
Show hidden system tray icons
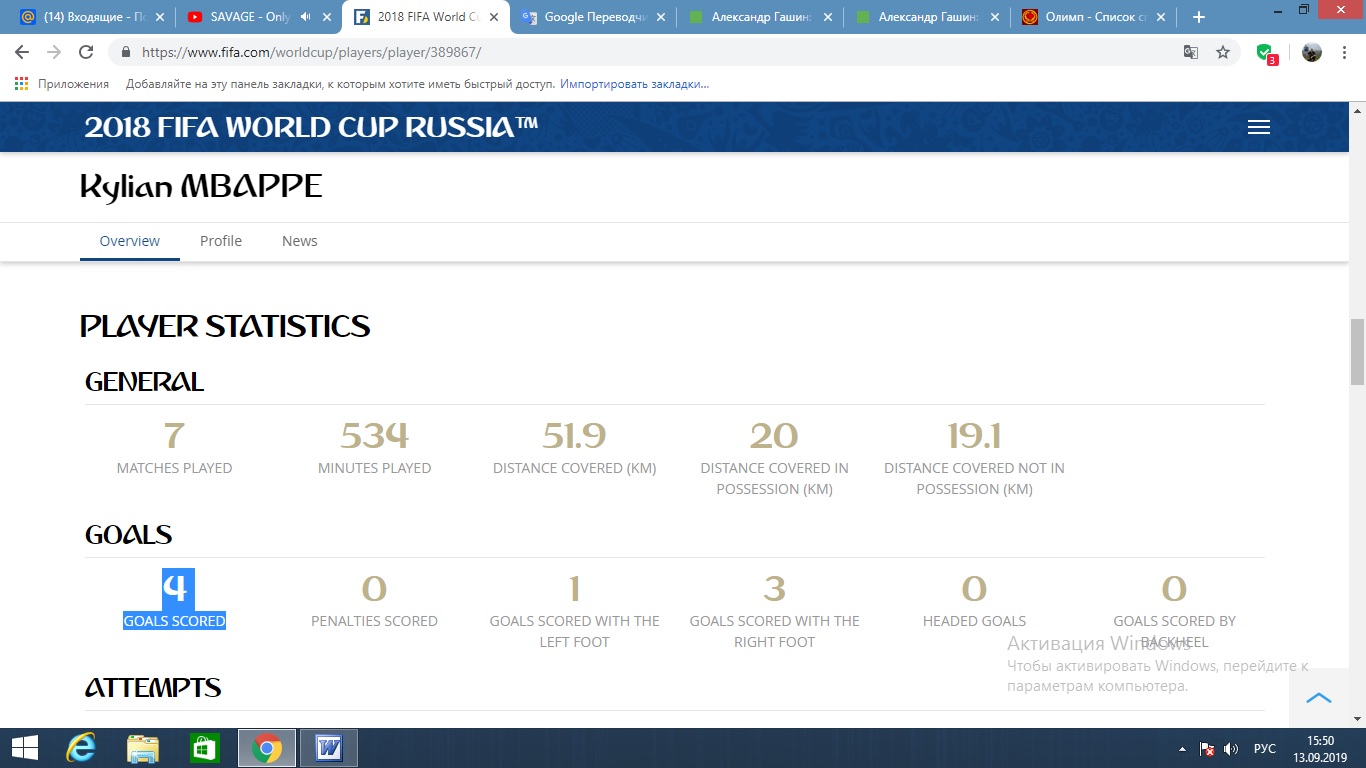coord(1183,749)
